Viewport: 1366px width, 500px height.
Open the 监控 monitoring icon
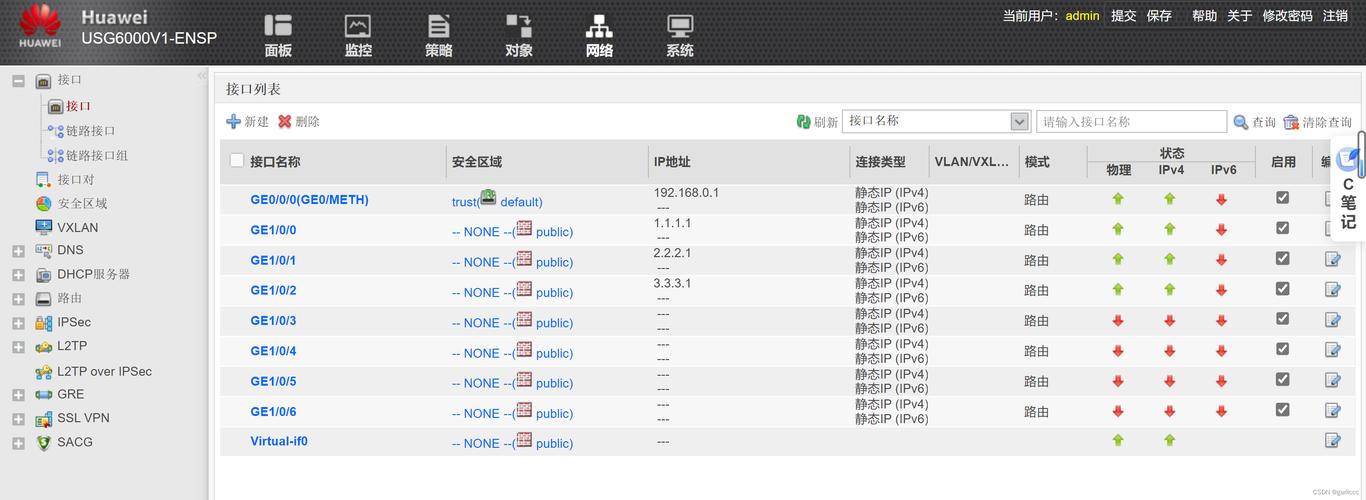(x=358, y=27)
